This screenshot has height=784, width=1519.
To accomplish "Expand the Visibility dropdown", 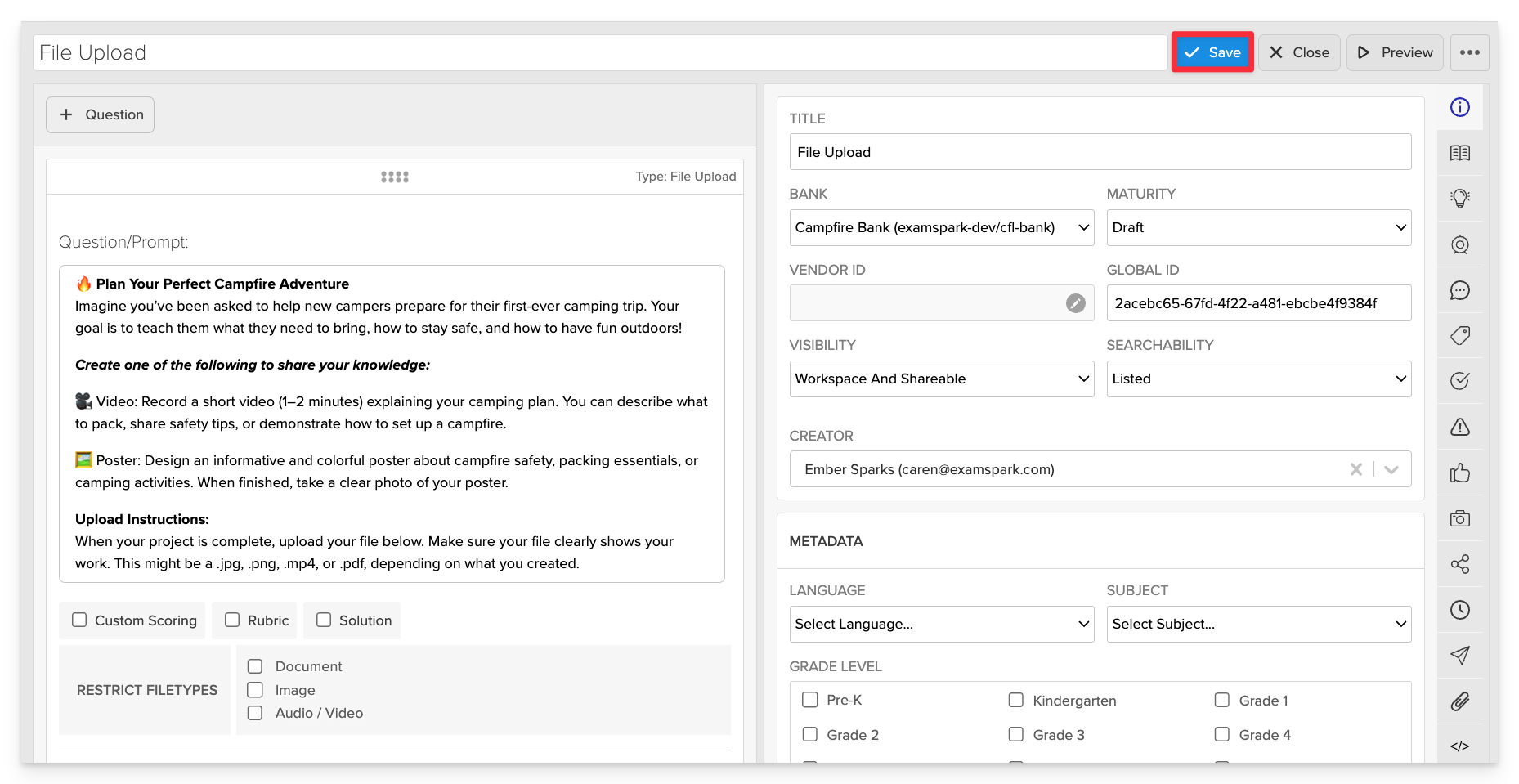I will point(941,379).
